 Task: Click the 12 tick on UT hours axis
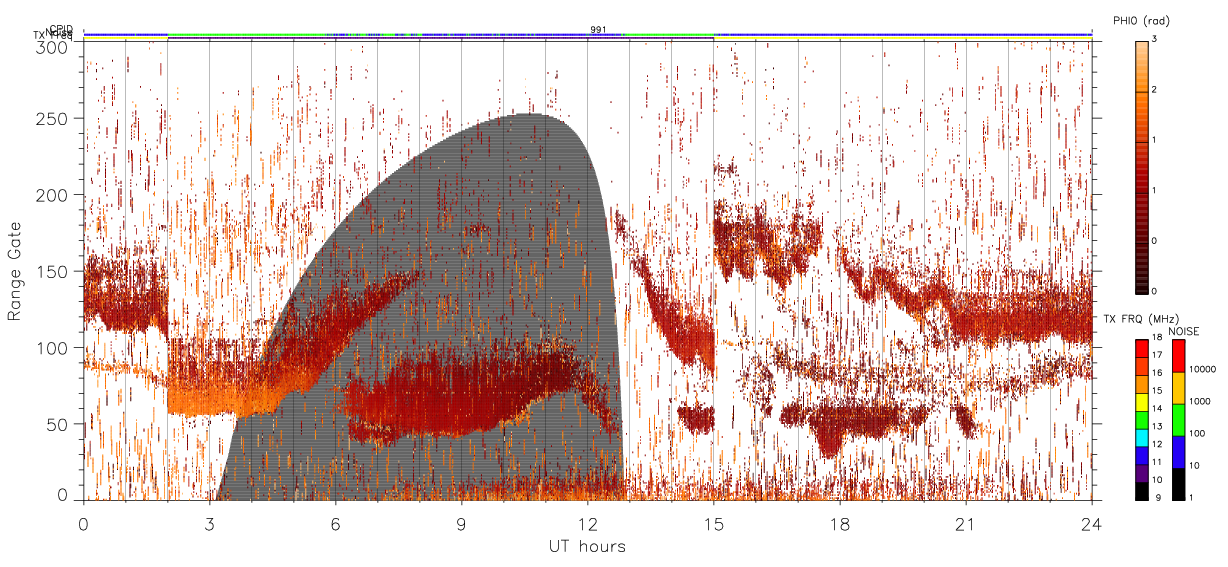(x=588, y=524)
